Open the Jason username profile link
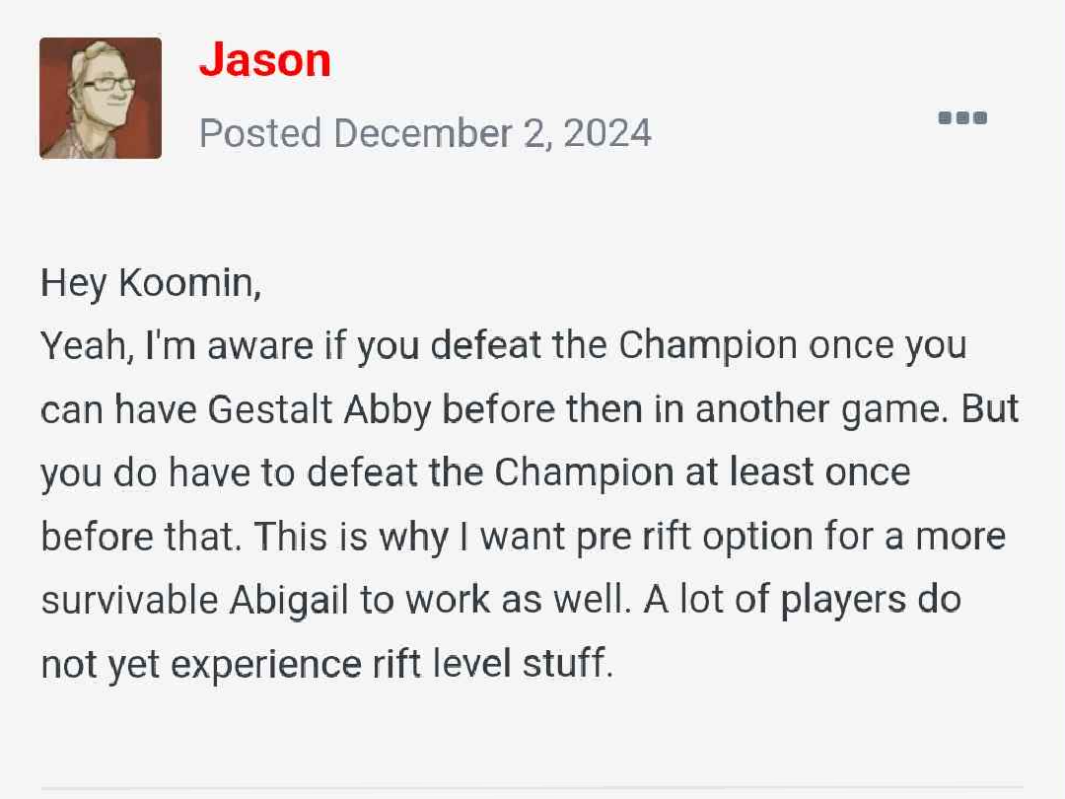 click(265, 60)
